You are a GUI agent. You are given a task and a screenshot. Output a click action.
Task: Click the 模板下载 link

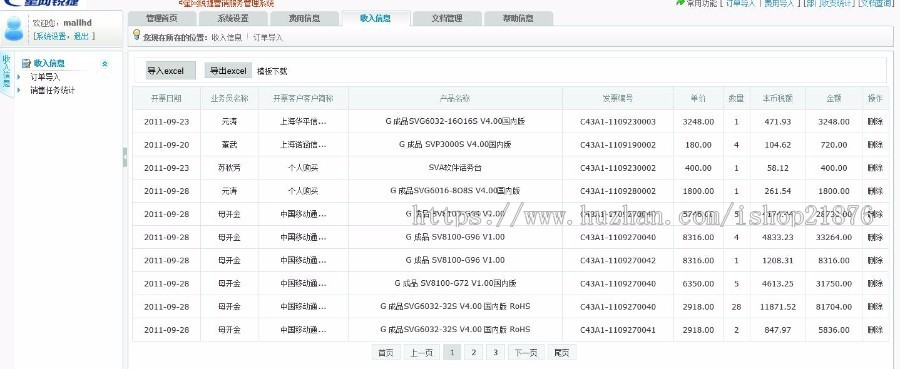pyautogui.click(x=271, y=71)
